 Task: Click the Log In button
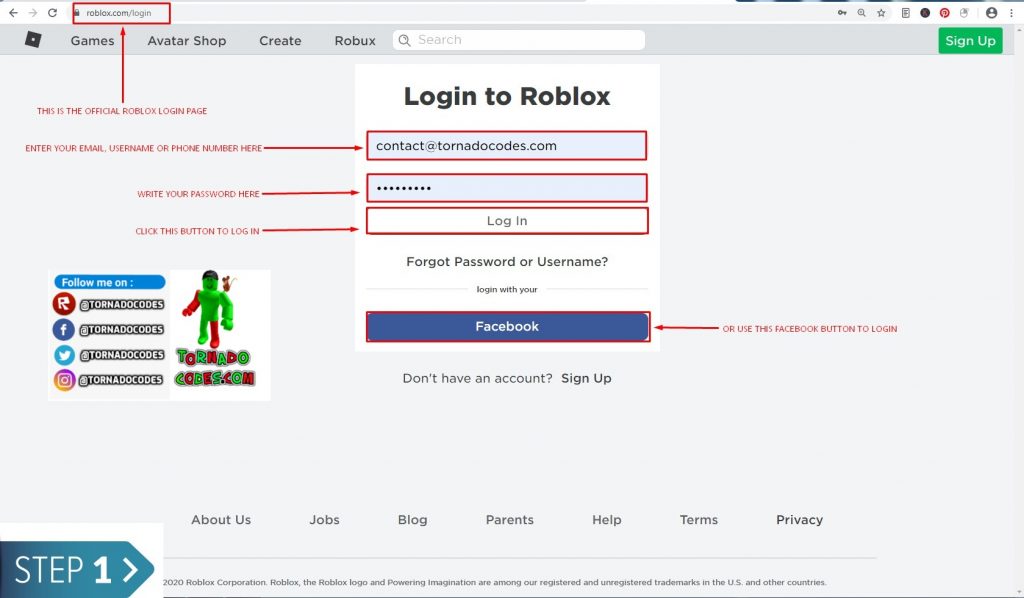507,221
